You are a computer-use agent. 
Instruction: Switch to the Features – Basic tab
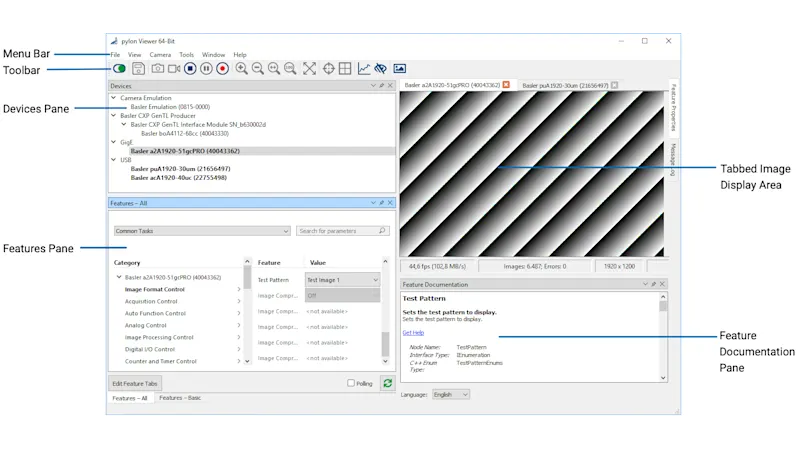tap(180, 398)
